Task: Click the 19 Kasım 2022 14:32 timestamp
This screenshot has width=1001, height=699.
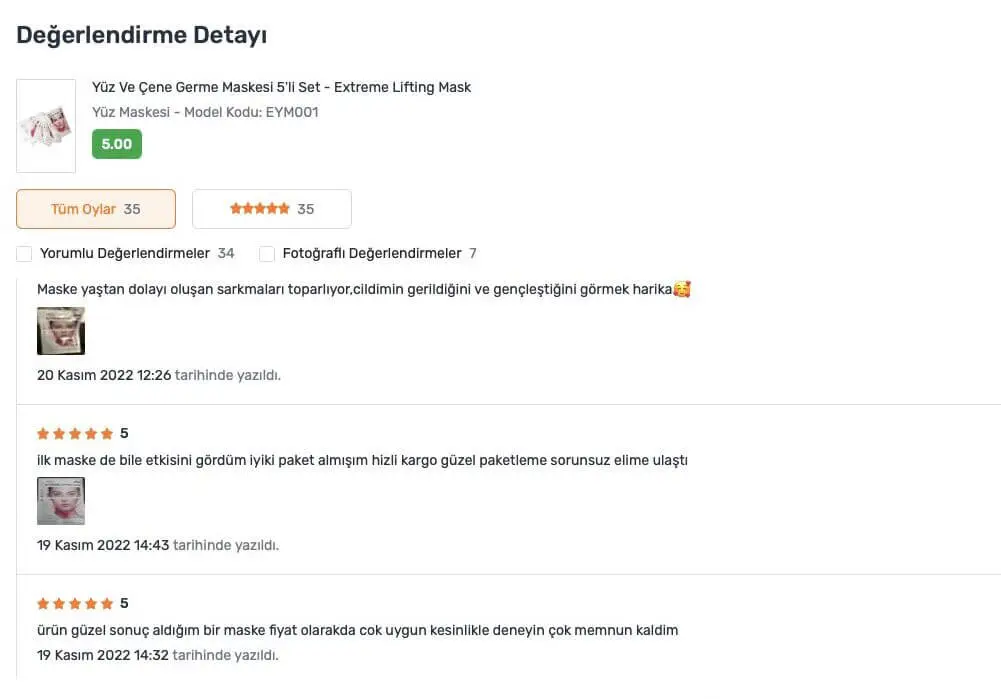Action: [x=103, y=656]
